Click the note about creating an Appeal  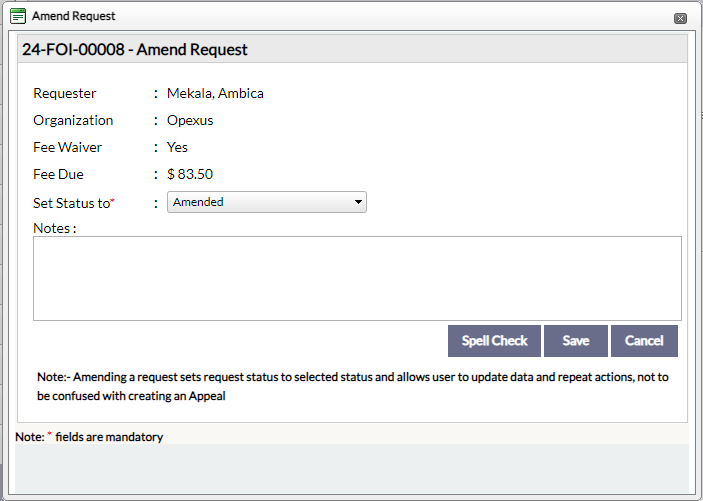pos(353,386)
